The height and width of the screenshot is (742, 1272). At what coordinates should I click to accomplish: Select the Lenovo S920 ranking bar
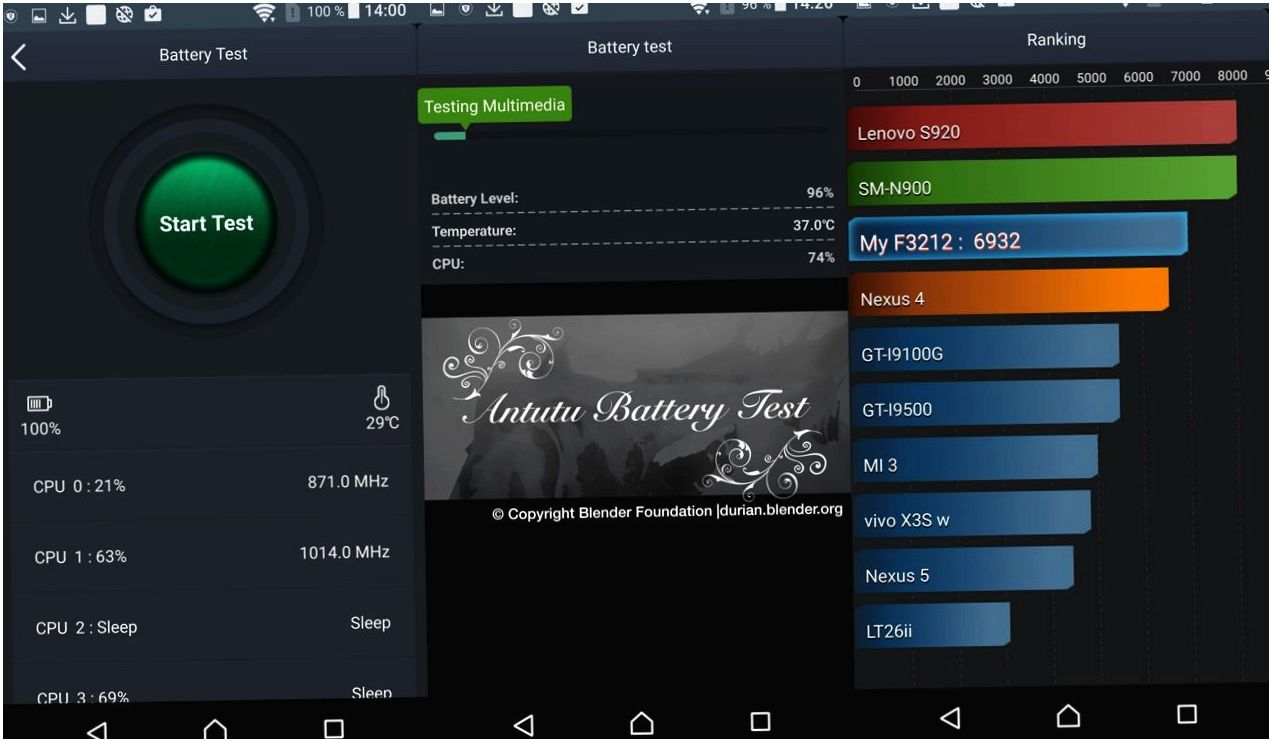(x=1043, y=126)
